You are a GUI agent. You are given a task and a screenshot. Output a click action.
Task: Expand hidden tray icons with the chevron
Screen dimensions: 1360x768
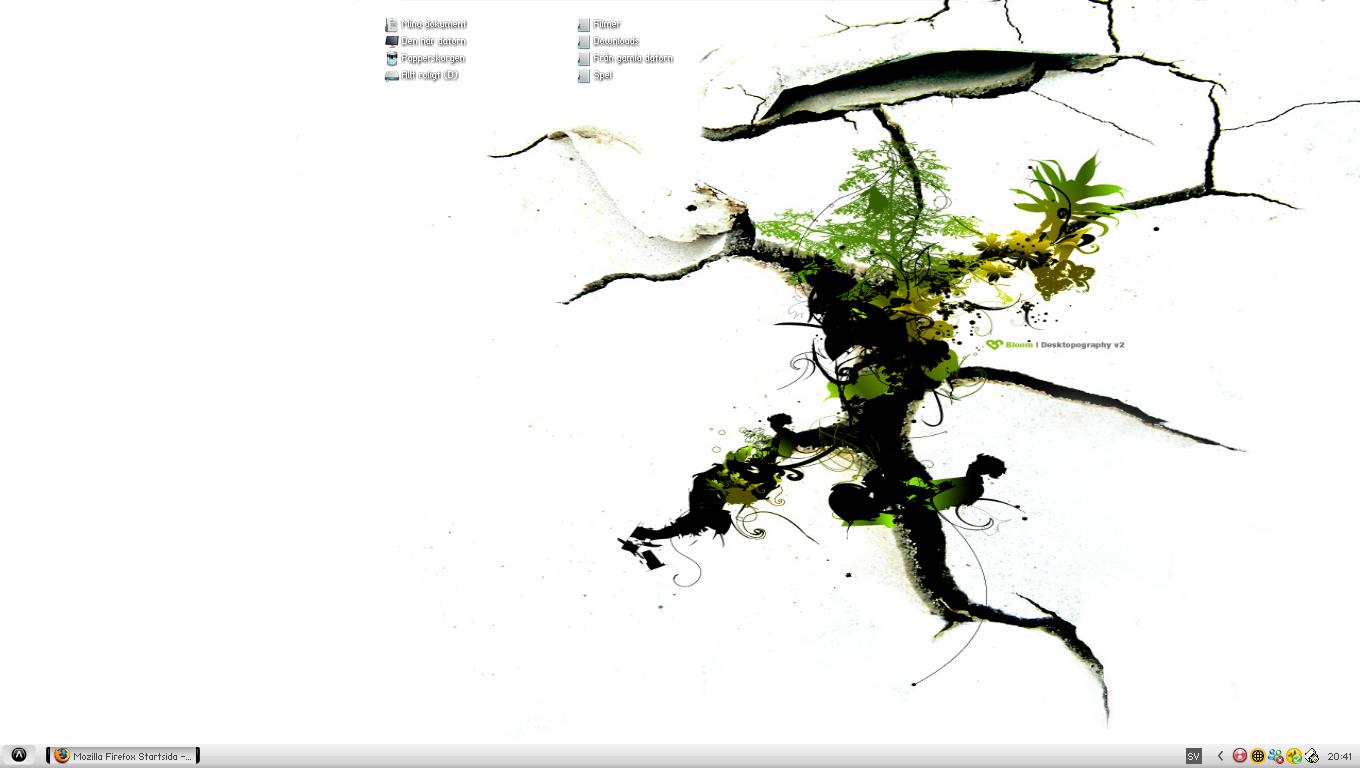[1220, 756]
